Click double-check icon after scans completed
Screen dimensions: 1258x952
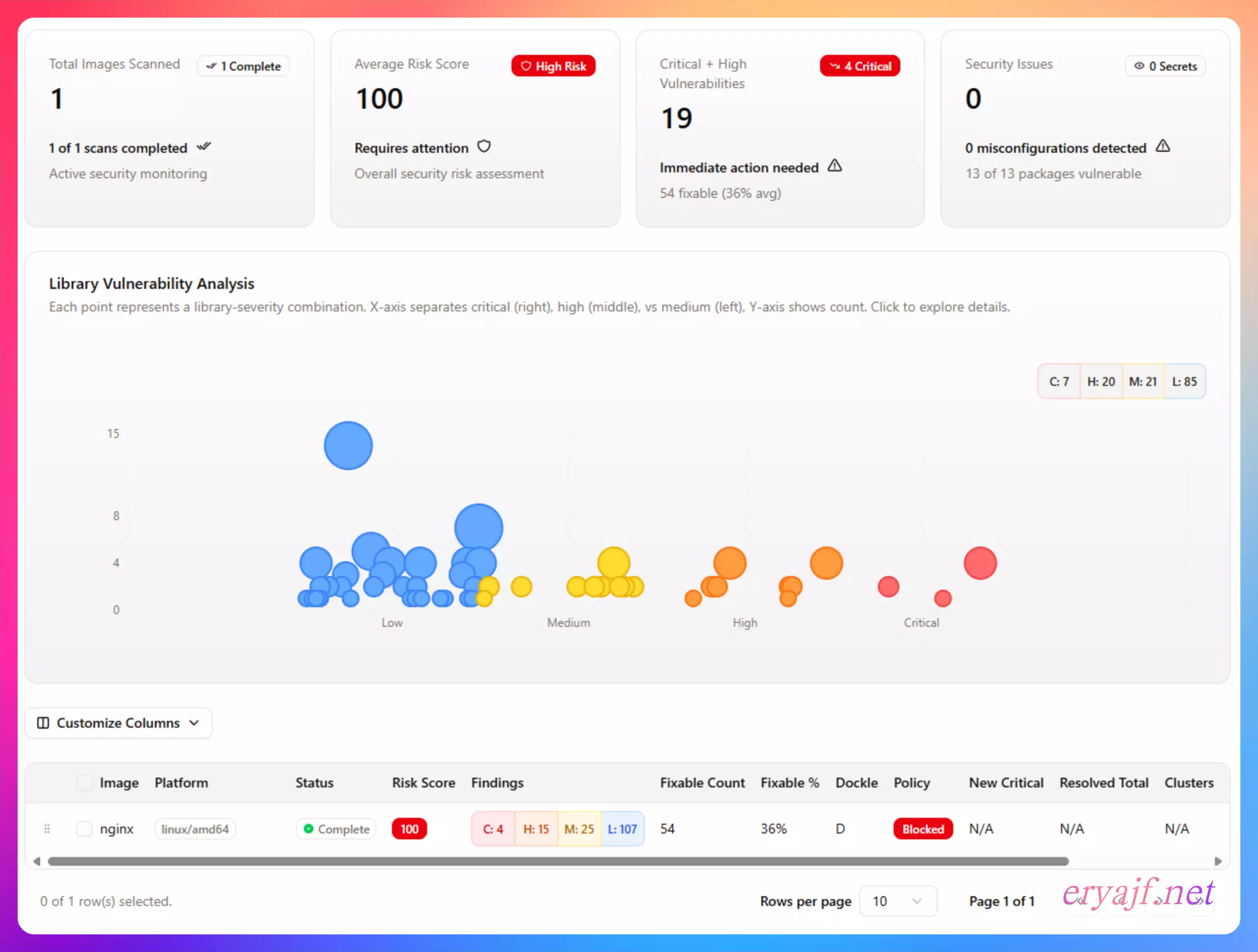click(204, 146)
